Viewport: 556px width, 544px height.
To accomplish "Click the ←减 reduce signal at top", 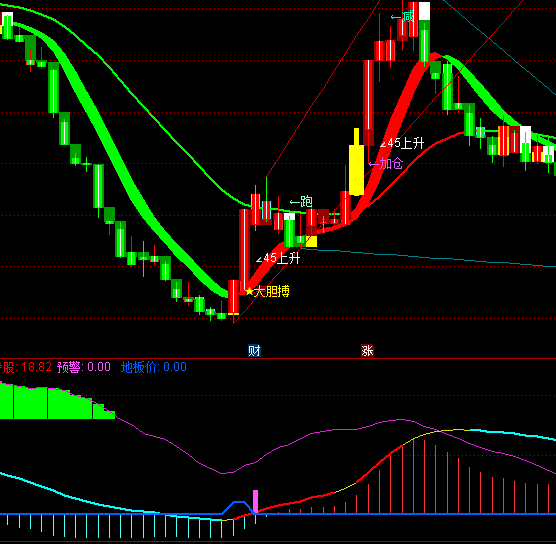I will 402,17.
